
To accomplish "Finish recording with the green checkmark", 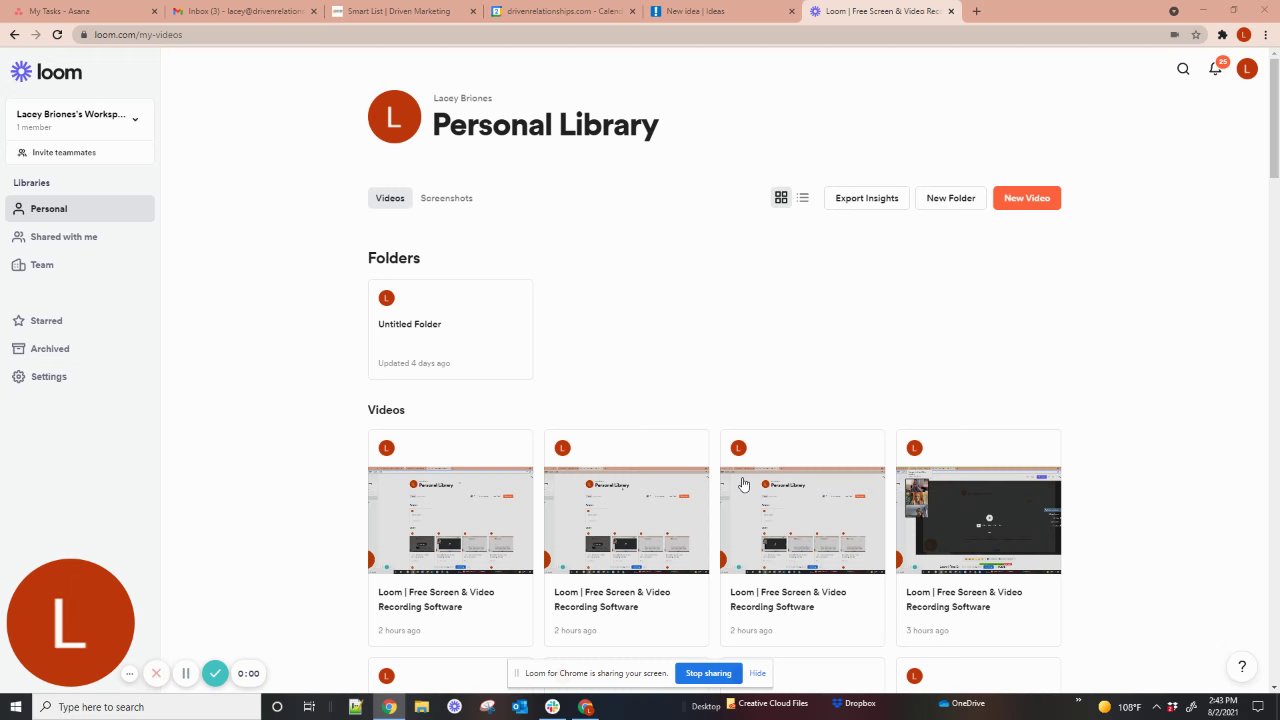I will (x=215, y=674).
